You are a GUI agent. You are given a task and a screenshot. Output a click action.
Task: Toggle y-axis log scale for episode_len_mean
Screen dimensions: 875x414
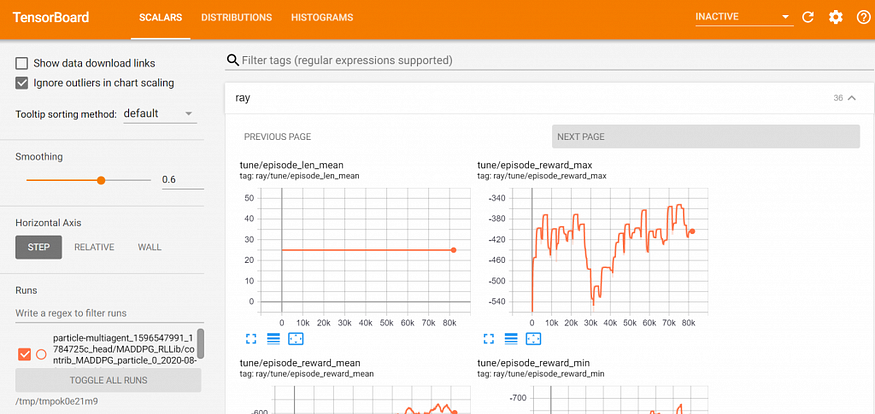click(x=273, y=338)
